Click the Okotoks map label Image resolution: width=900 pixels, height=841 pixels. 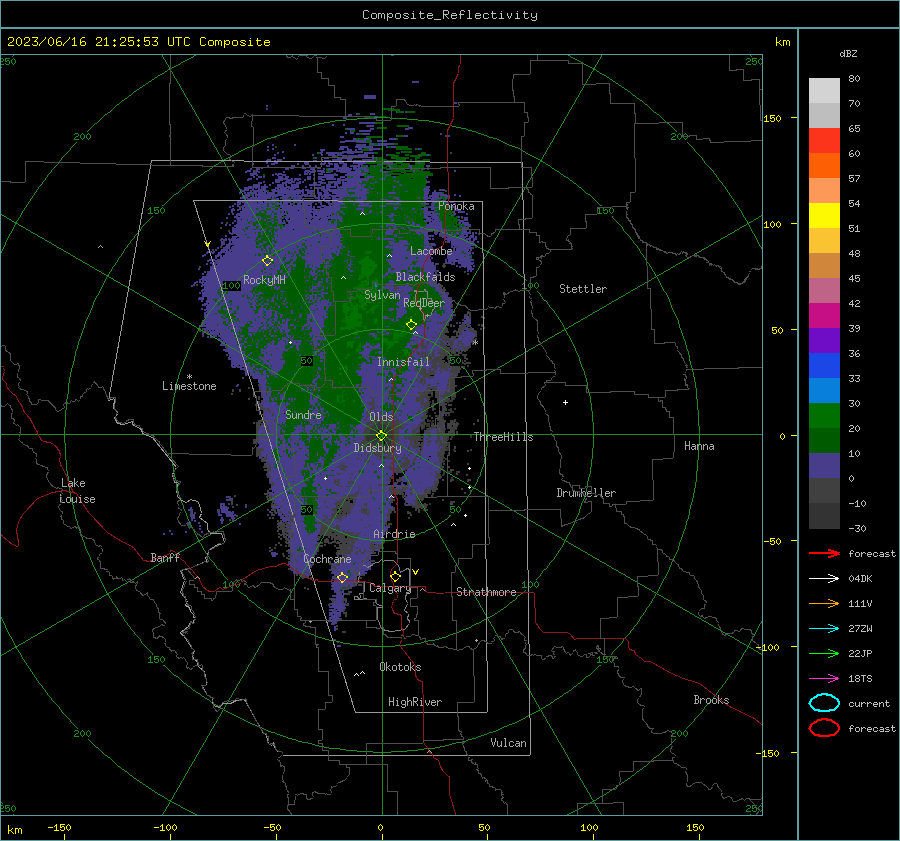pyautogui.click(x=400, y=667)
